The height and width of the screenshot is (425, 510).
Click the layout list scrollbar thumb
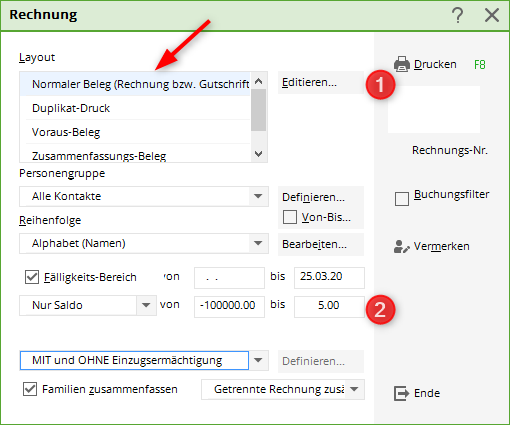pyautogui.click(x=258, y=110)
